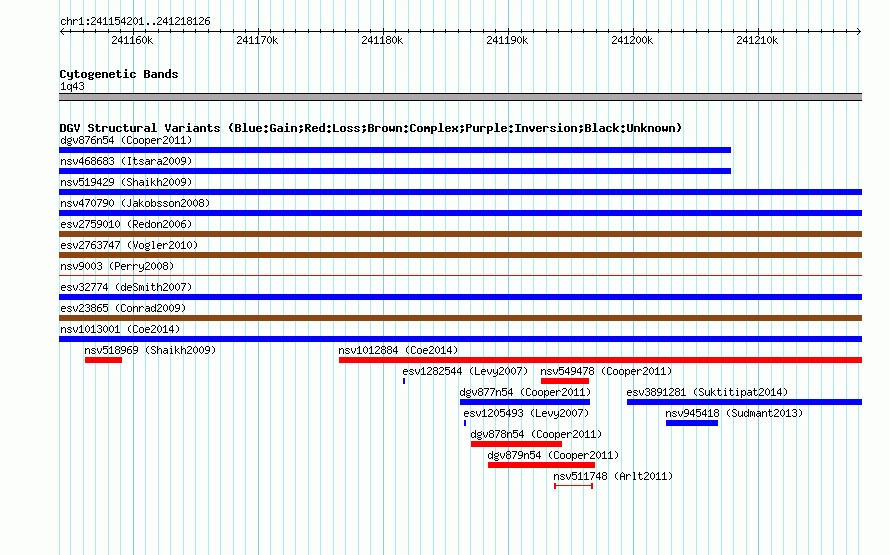Open nsv1013001 (Coe2014) label
The width and height of the screenshot is (890, 555).
[x=120, y=329]
